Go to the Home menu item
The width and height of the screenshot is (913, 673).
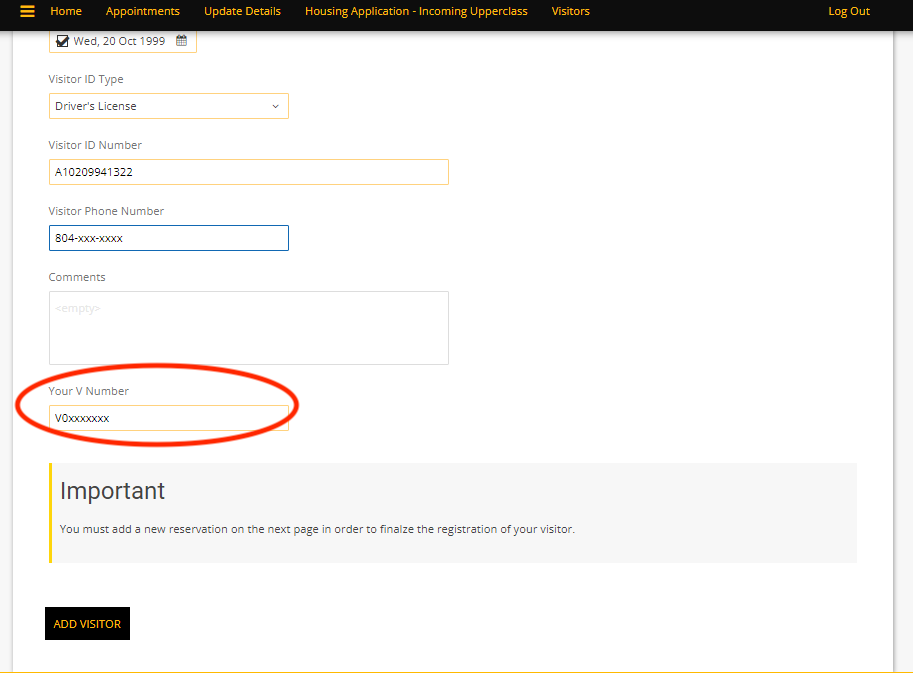66,11
